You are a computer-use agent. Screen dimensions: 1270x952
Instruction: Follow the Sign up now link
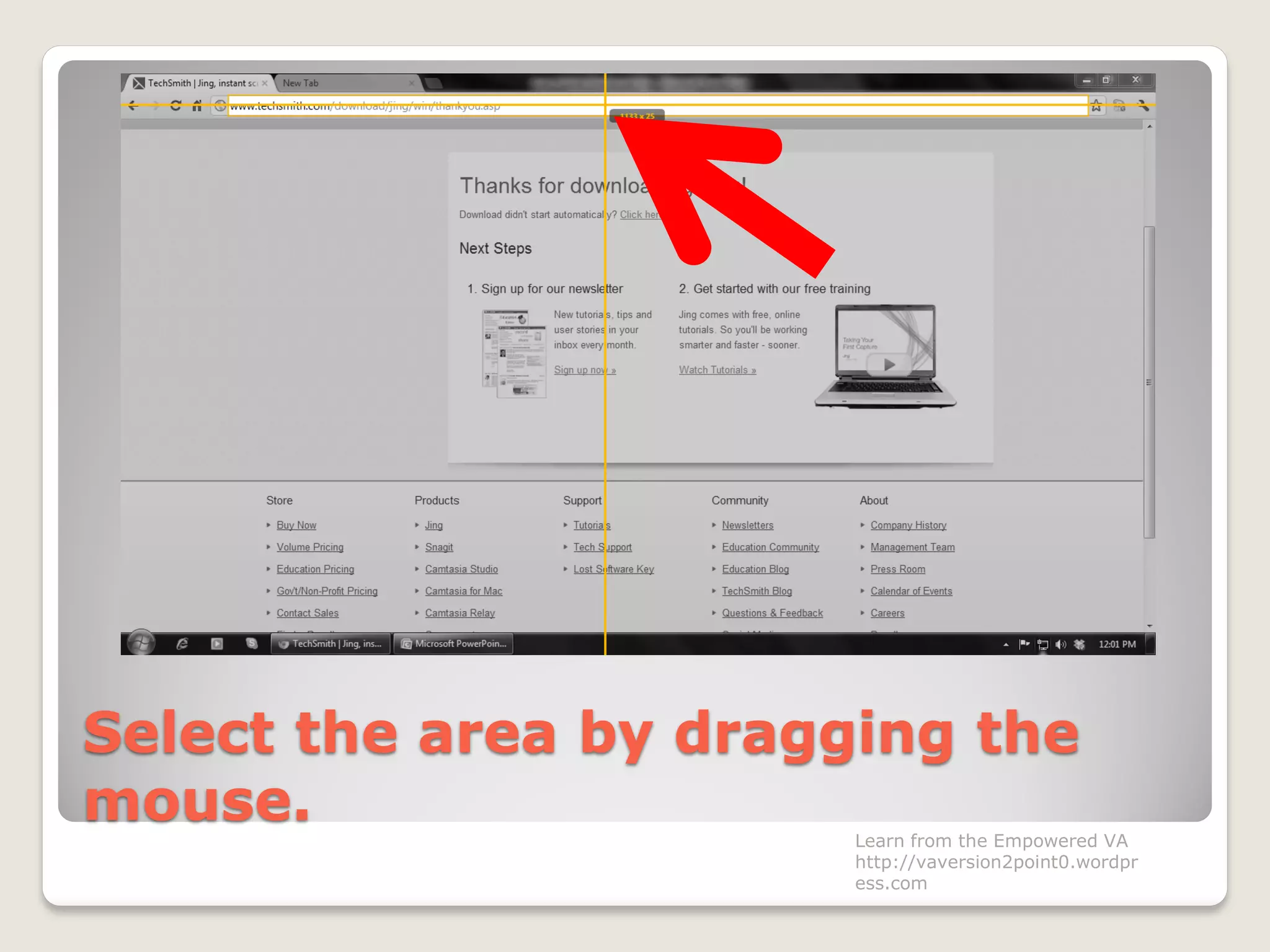point(585,370)
